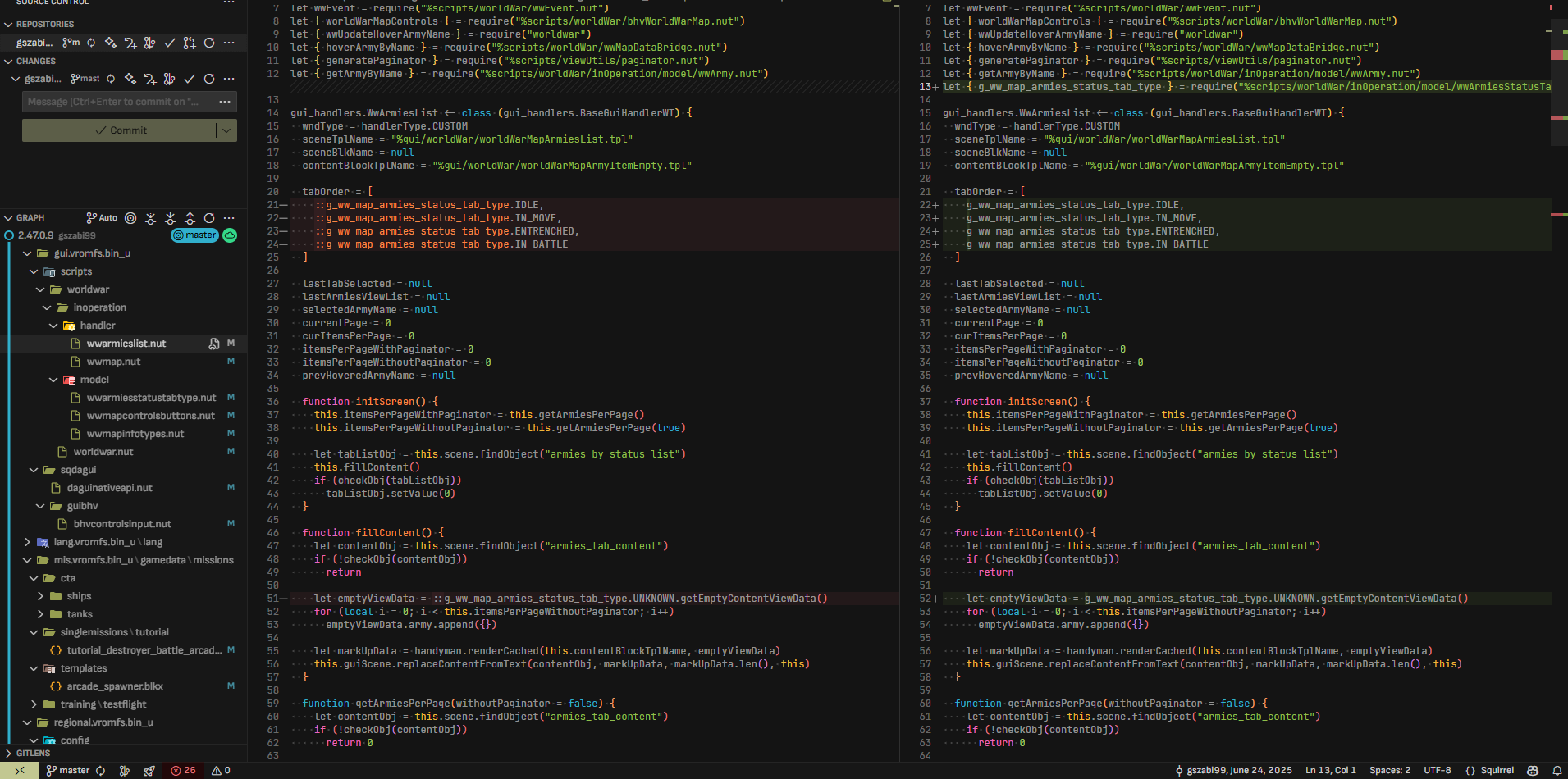The image size is (1568, 779).
Task: Collapse the model folder
Action: [x=54, y=380]
